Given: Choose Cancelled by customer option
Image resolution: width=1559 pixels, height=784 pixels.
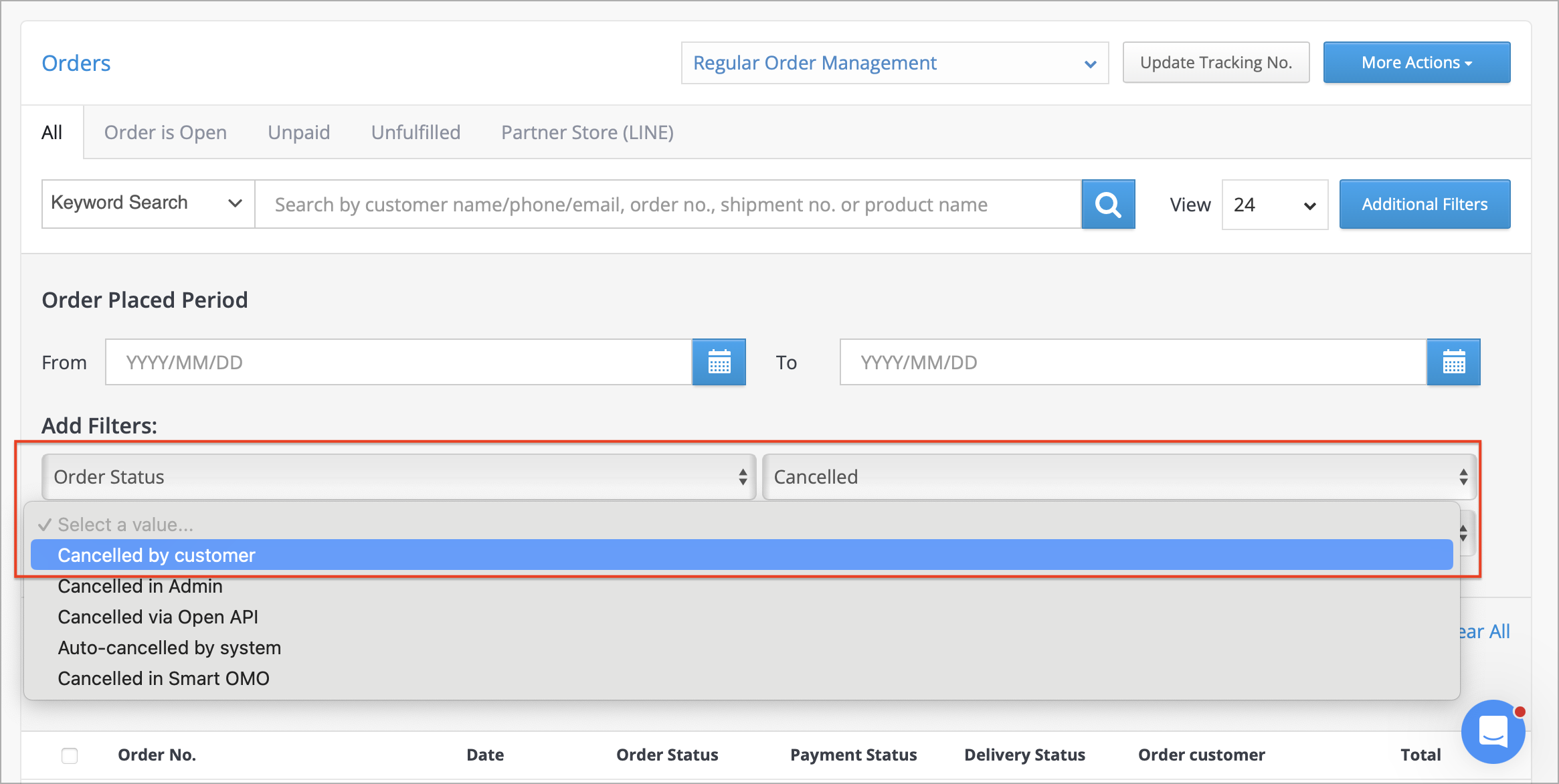Looking at the screenshot, I should pos(741,555).
